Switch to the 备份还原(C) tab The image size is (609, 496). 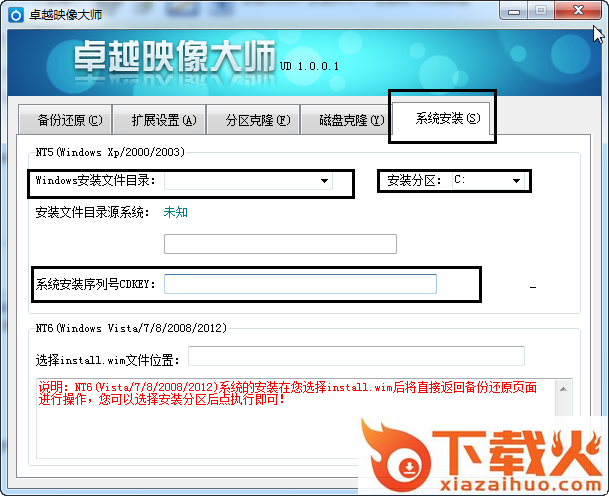click(x=69, y=120)
